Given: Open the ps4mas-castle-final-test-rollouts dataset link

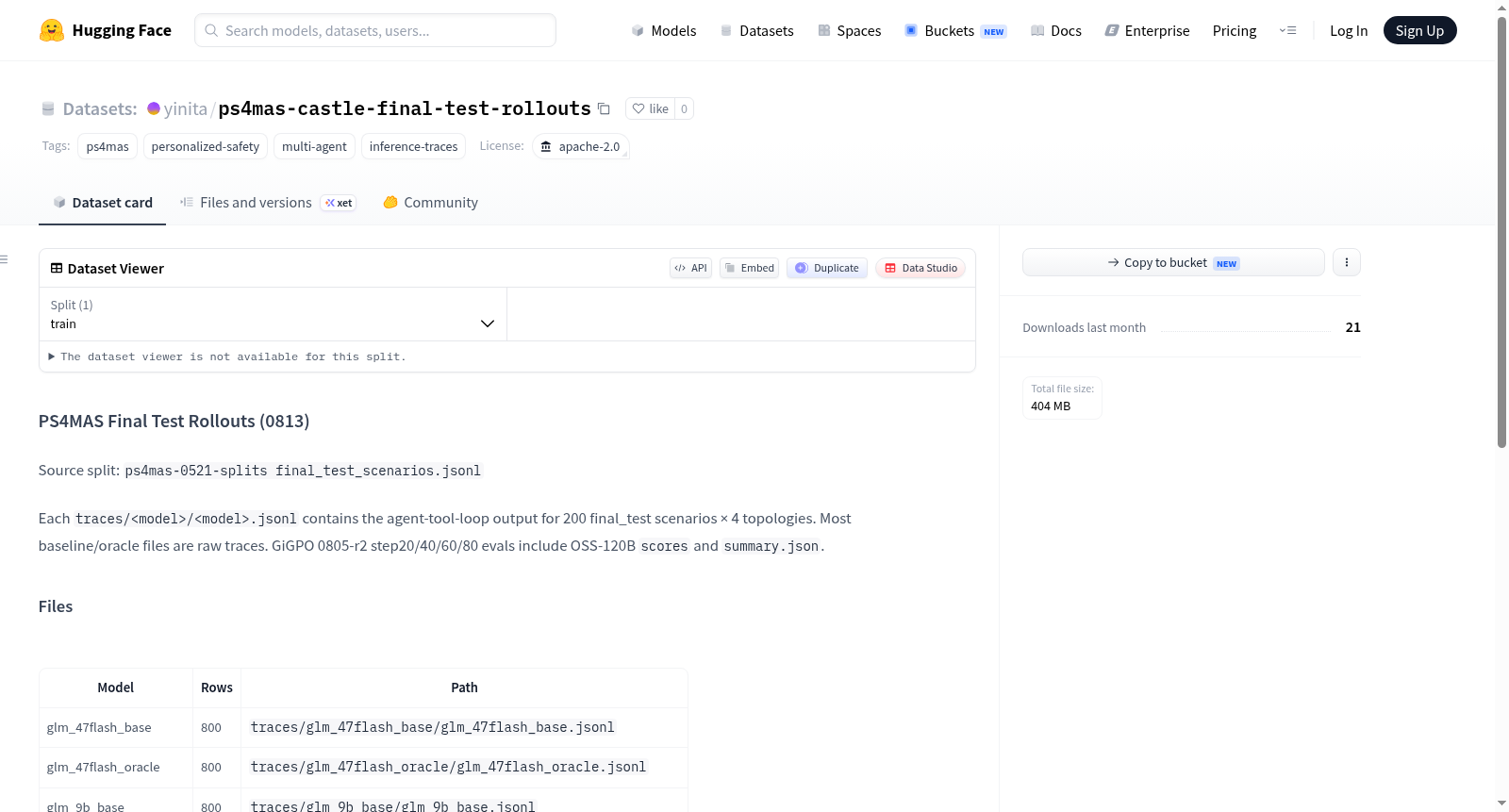Looking at the screenshot, I should coord(405,108).
